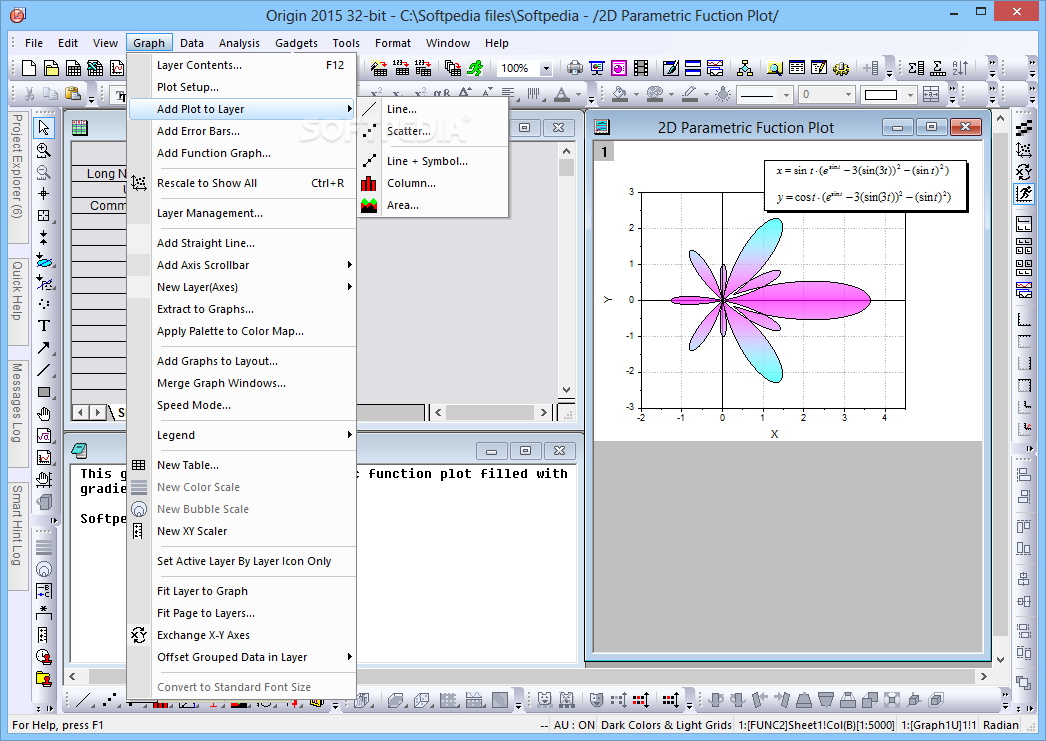
Task: Open the Analysis menu
Action: [239, 43]
